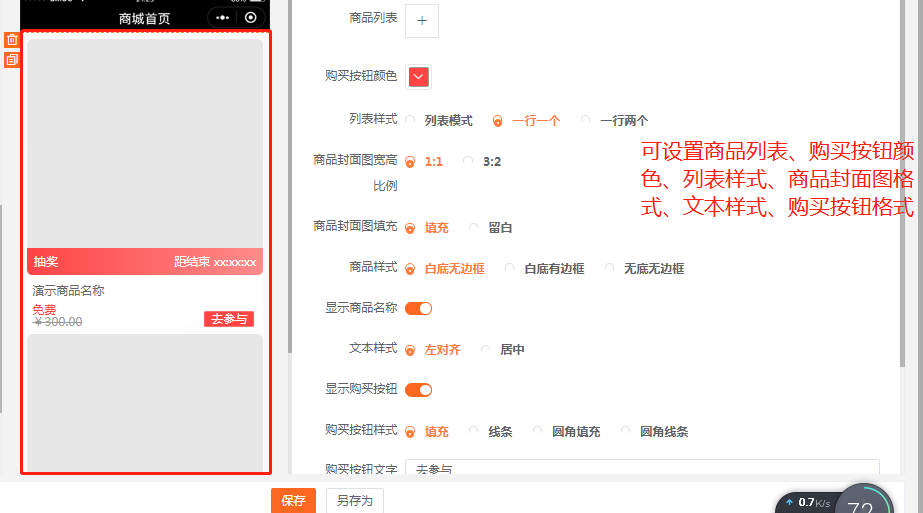Click the 去参与 button in preview

[229, 319]
